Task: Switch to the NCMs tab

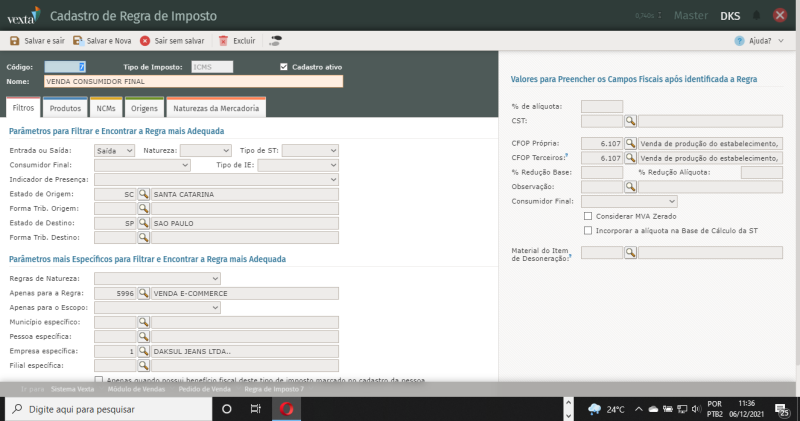Action: pos(107,107)
